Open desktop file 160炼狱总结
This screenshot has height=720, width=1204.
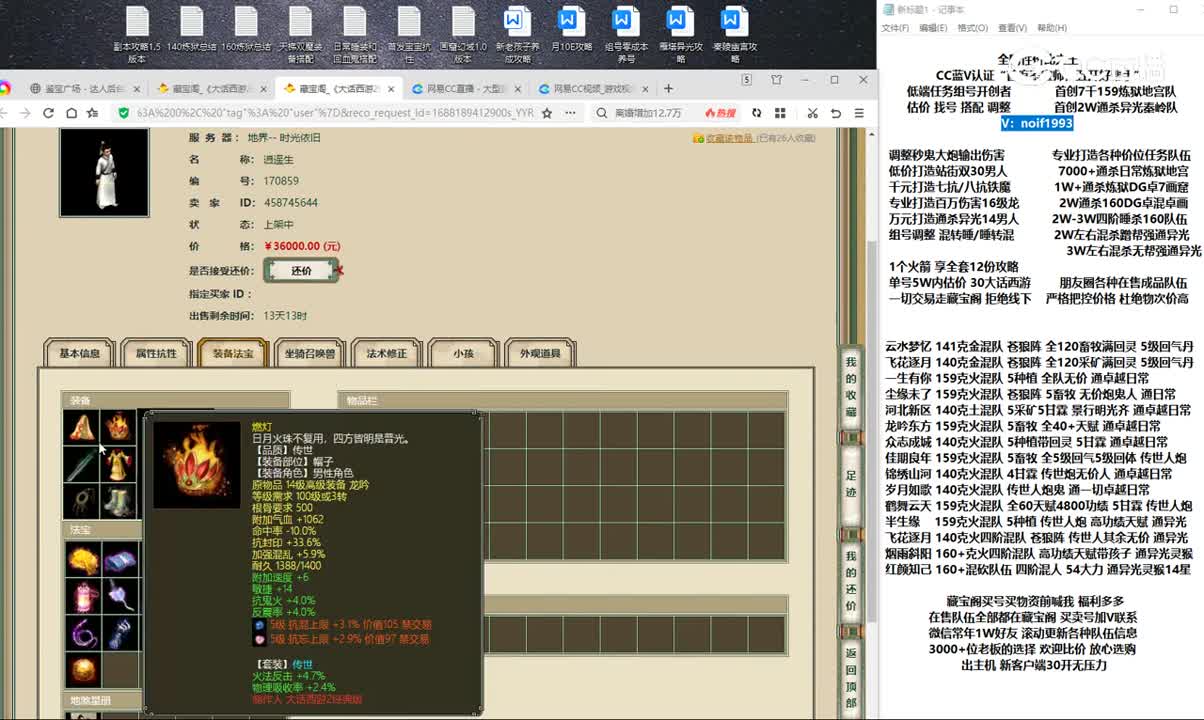coord(245,29)
